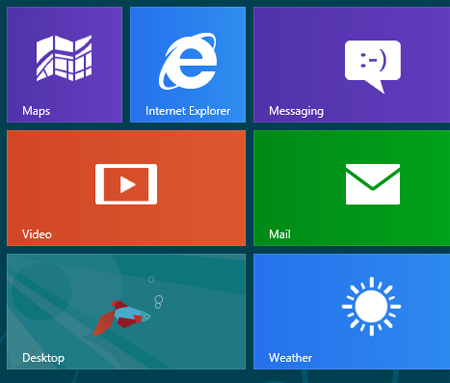Viewport: 450px width, 383px height.
Task: Open the Mail tile
Action: pos(352,188)
